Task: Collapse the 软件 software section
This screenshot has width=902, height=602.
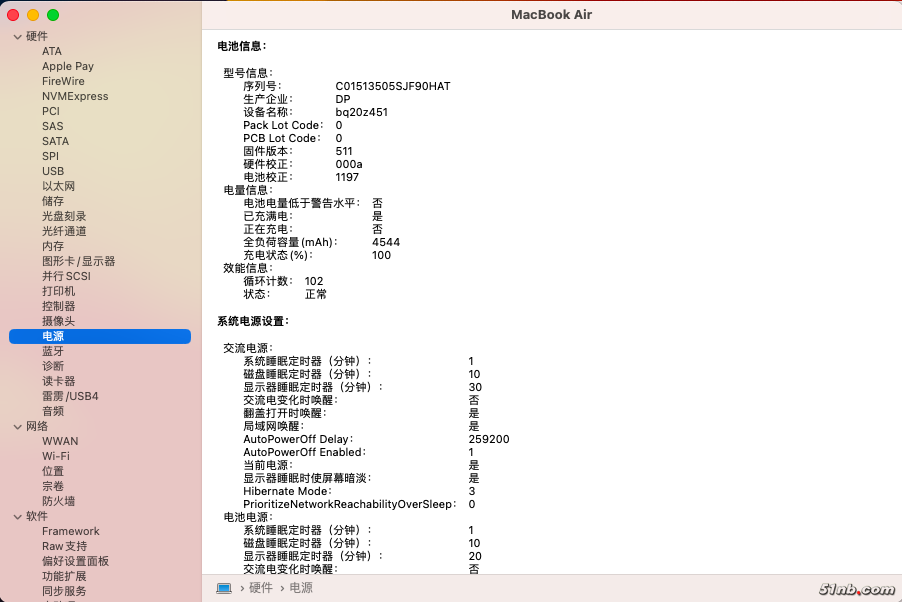Action: [x=17, y=517]
